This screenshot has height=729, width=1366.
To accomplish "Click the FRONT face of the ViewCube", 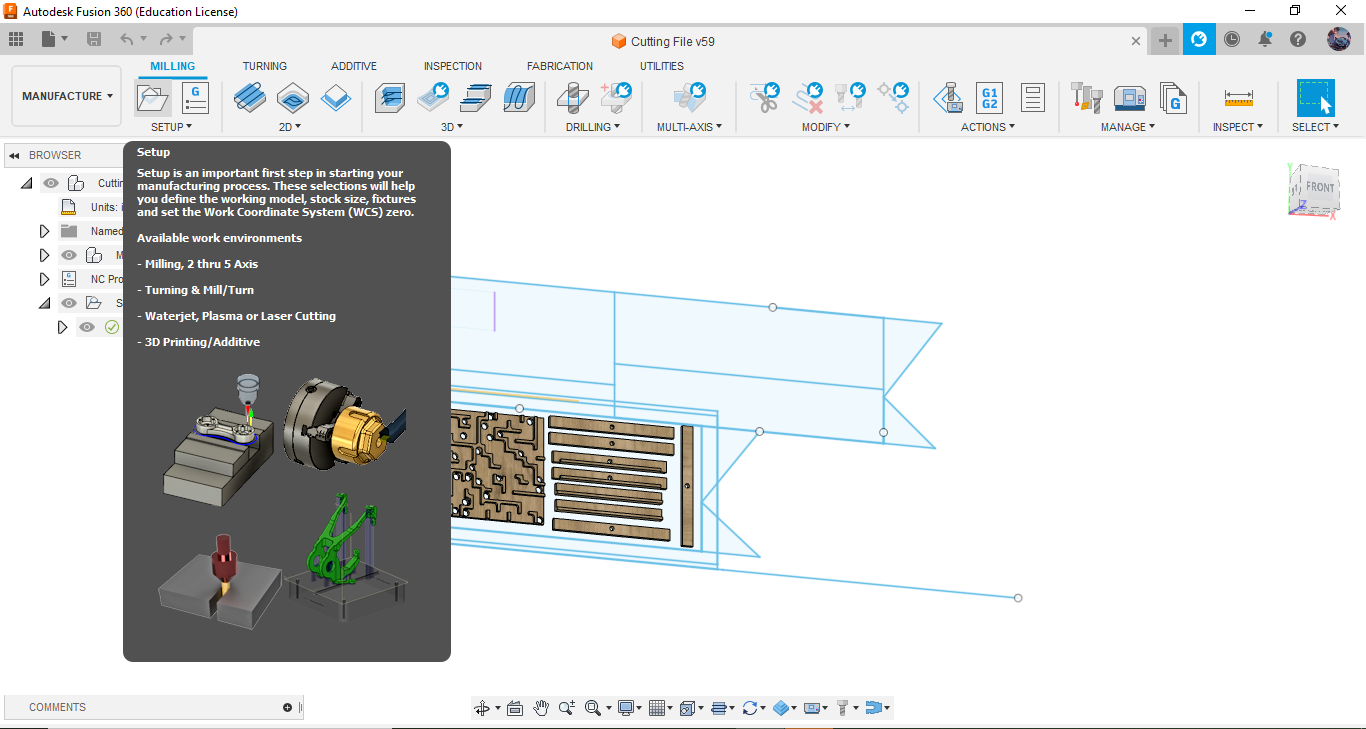I will pos(1319,187).
